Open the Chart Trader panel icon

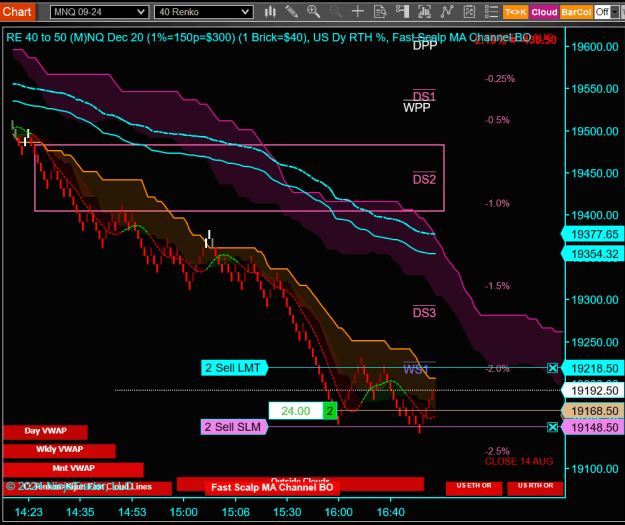pyautogui.click(x=403, y=12)
